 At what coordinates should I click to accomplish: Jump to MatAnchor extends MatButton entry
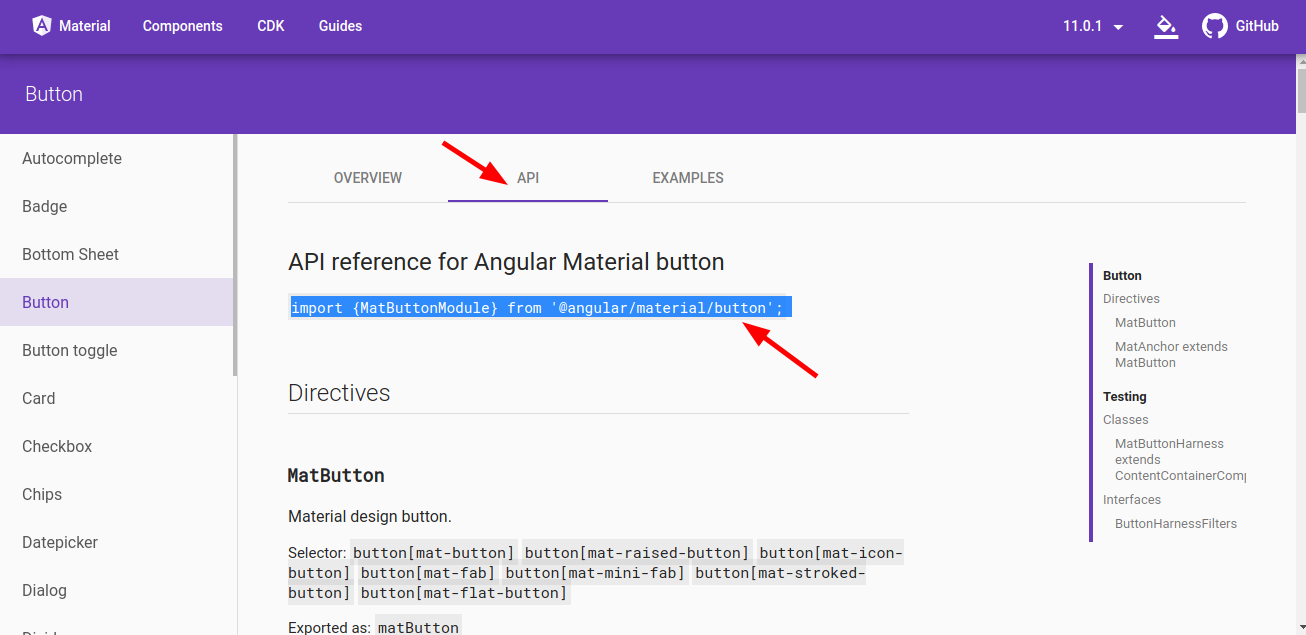pyautogui.click(x=1171, y=355)
